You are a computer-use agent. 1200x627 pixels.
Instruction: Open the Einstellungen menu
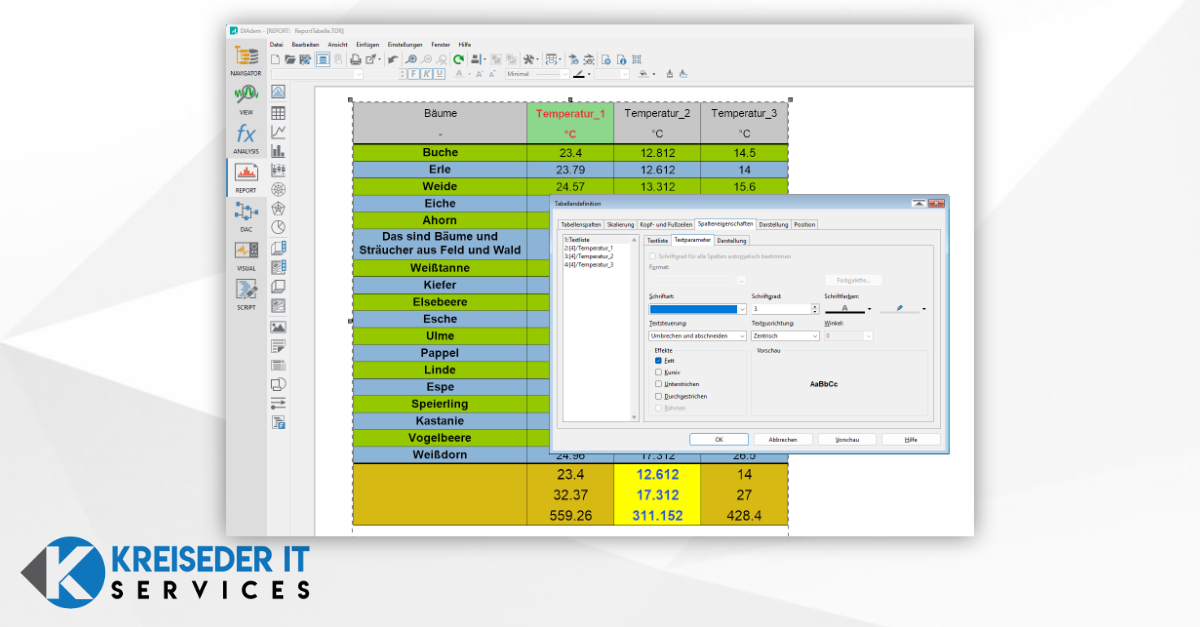(405, 45)
